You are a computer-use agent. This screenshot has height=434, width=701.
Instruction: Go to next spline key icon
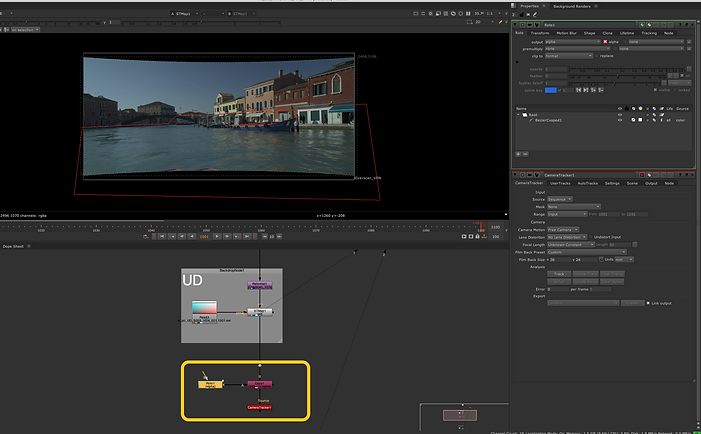pos(586,90)
